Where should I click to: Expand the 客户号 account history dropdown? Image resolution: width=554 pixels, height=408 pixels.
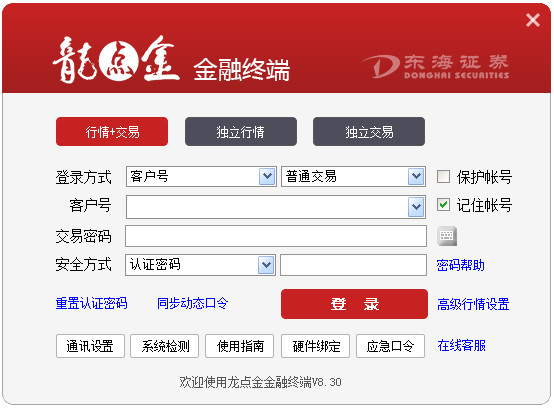click(416, 207)
